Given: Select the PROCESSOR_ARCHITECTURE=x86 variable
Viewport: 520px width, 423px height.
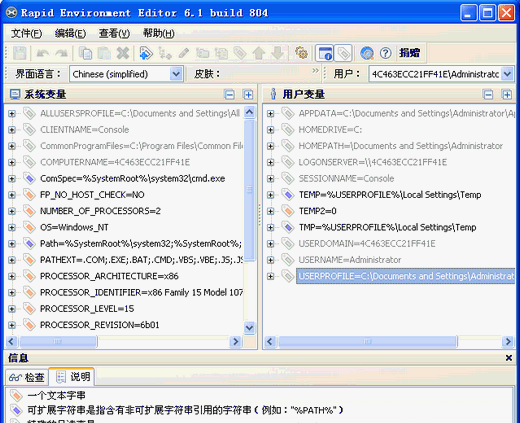Looking at the screenshot, I should pyautogui.click(x=109, y=276).
